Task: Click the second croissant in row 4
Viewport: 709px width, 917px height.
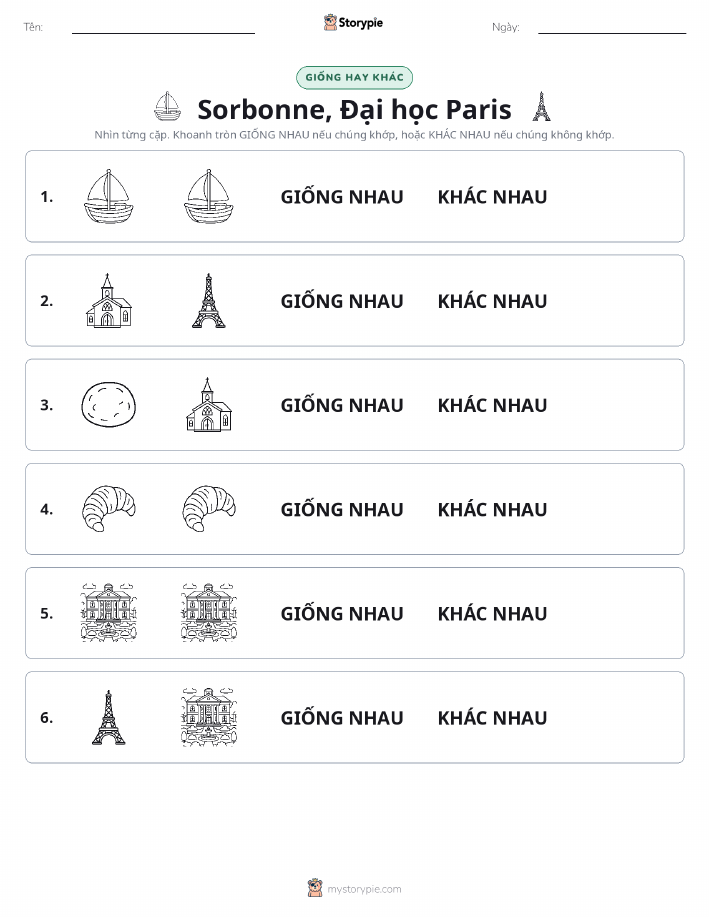Action: 209,509
